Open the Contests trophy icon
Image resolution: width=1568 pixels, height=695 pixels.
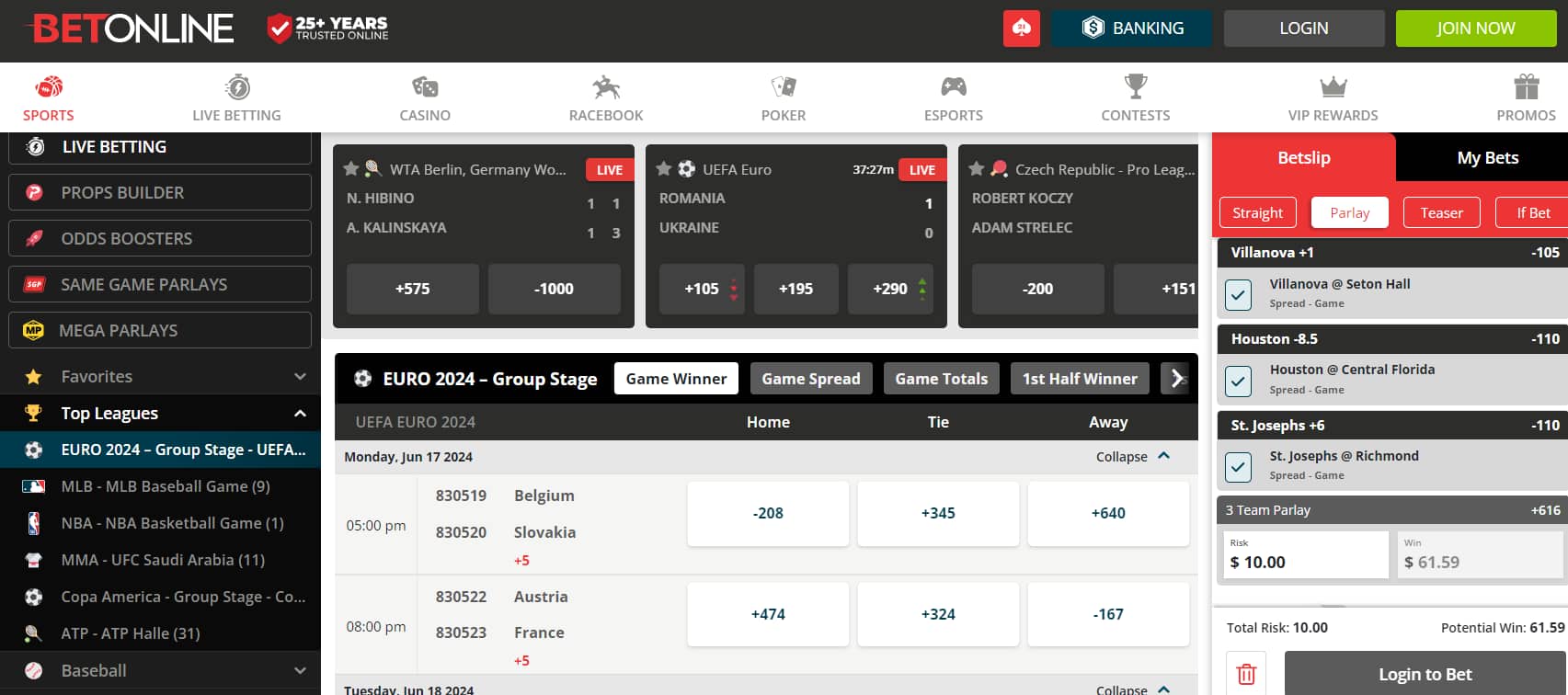(1136, 87)
